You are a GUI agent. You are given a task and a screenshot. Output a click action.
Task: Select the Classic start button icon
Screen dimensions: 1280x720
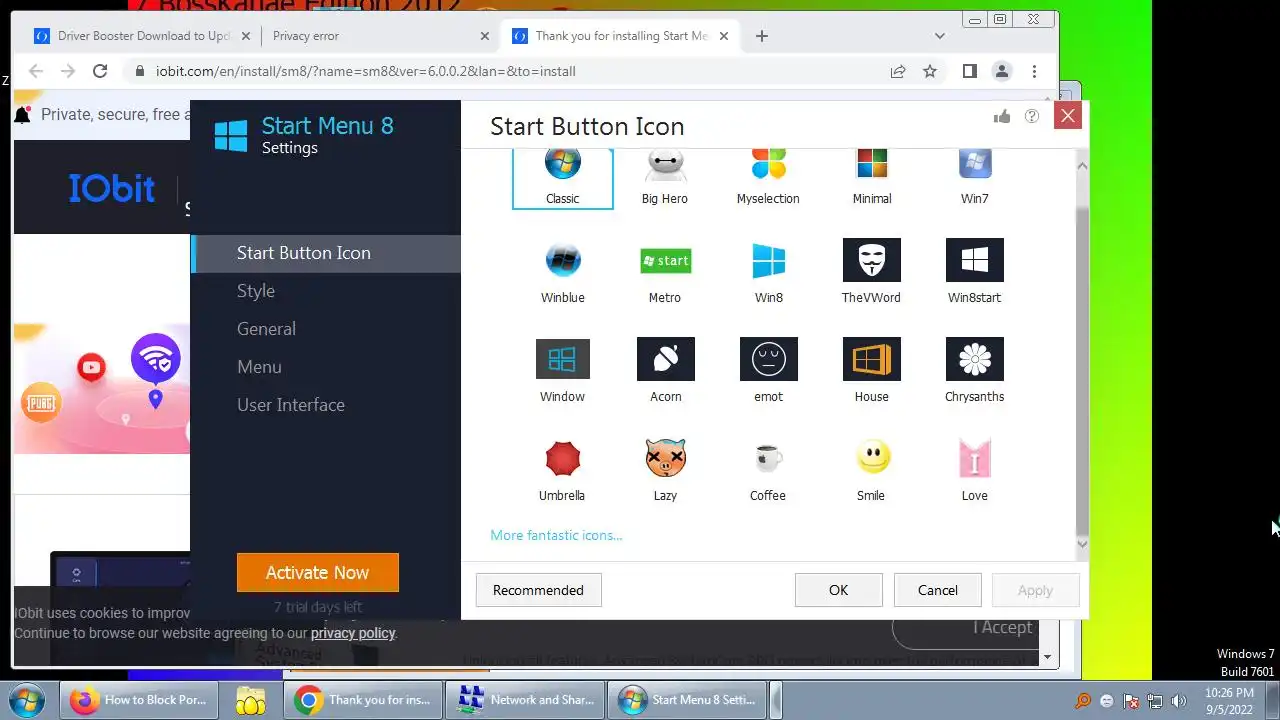point(562,178)
